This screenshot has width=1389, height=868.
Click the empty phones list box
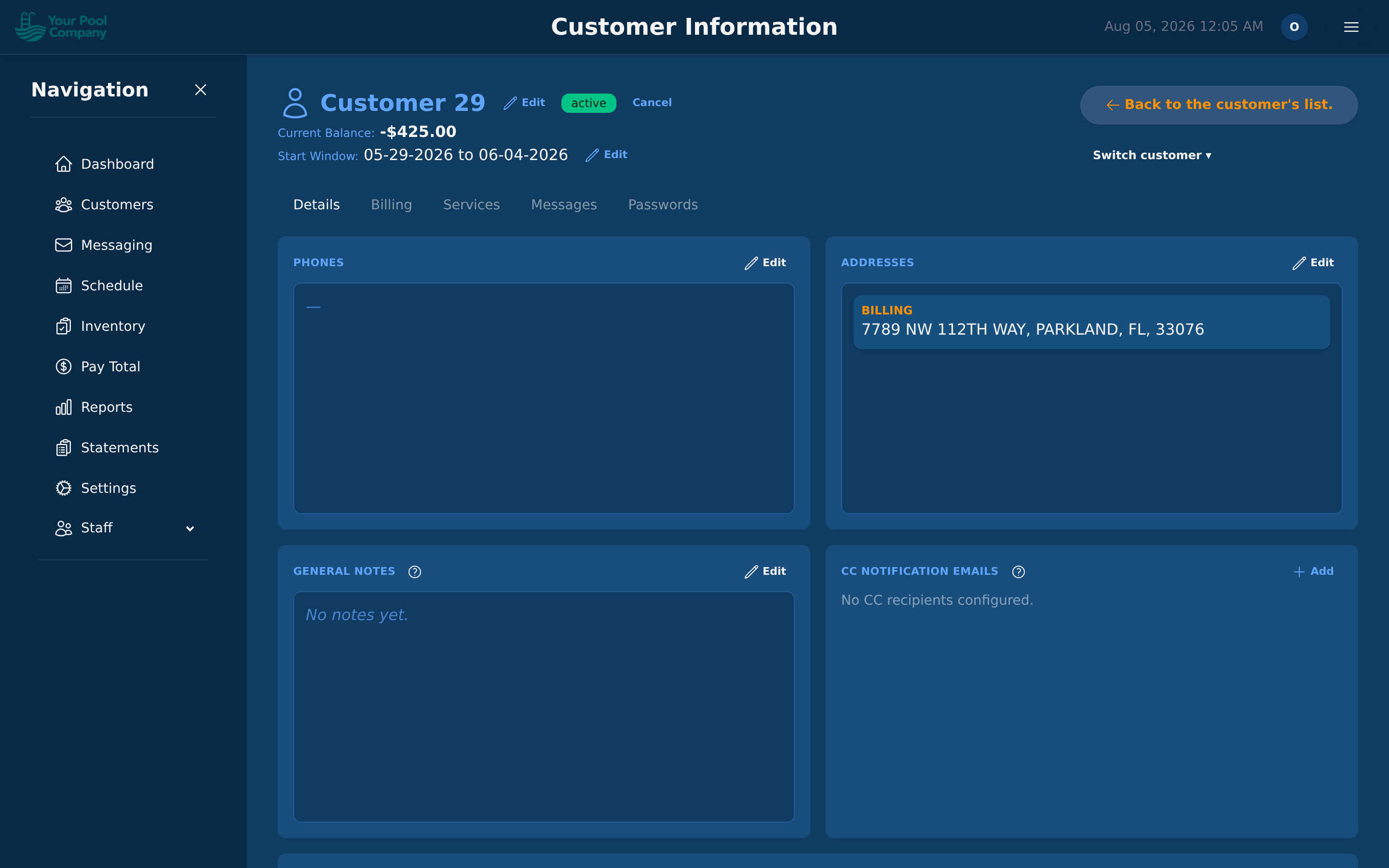pyautogui.click(x=544, y=398)
